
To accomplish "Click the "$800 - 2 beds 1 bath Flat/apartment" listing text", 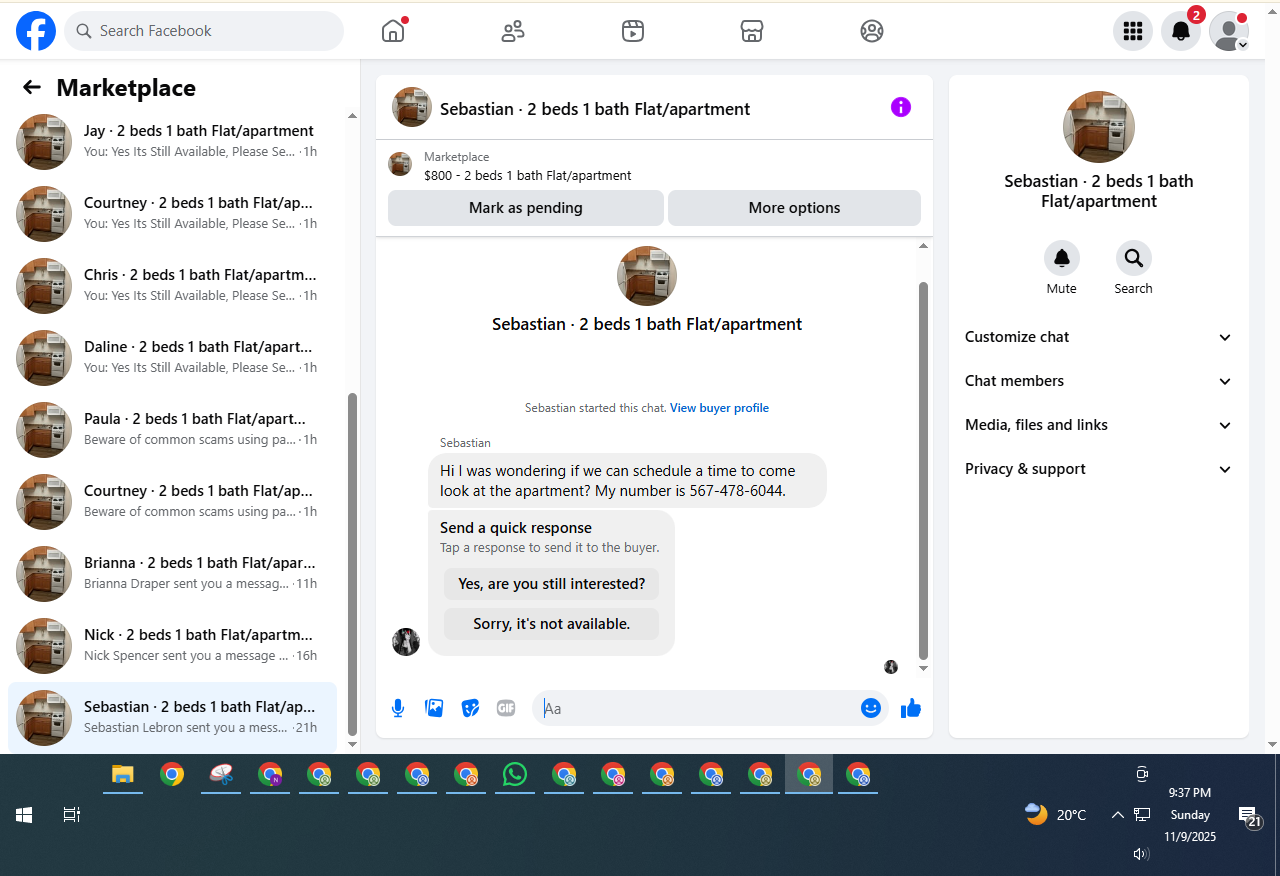I will (528, 176).
